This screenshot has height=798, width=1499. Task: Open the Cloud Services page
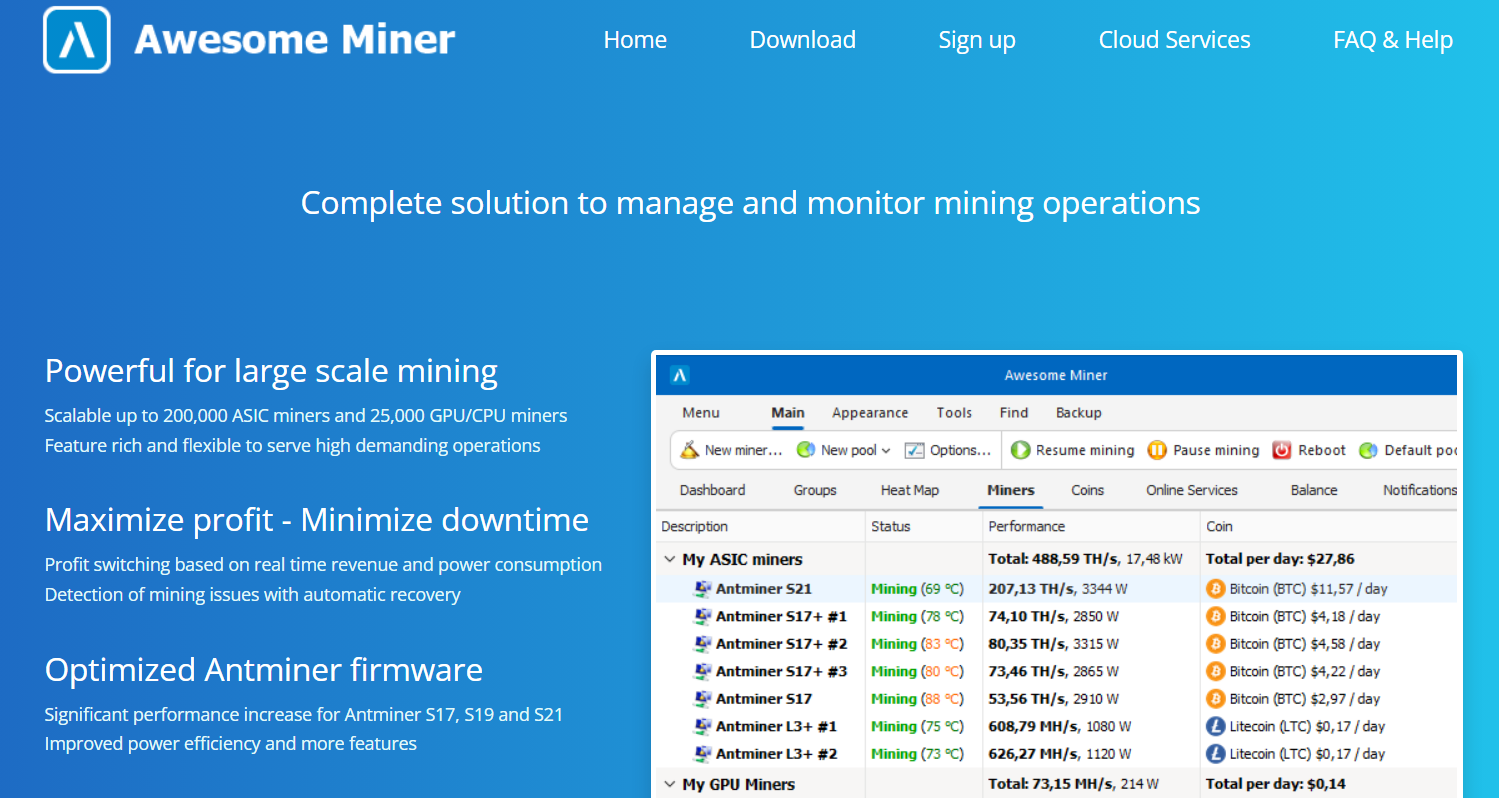1174,40
